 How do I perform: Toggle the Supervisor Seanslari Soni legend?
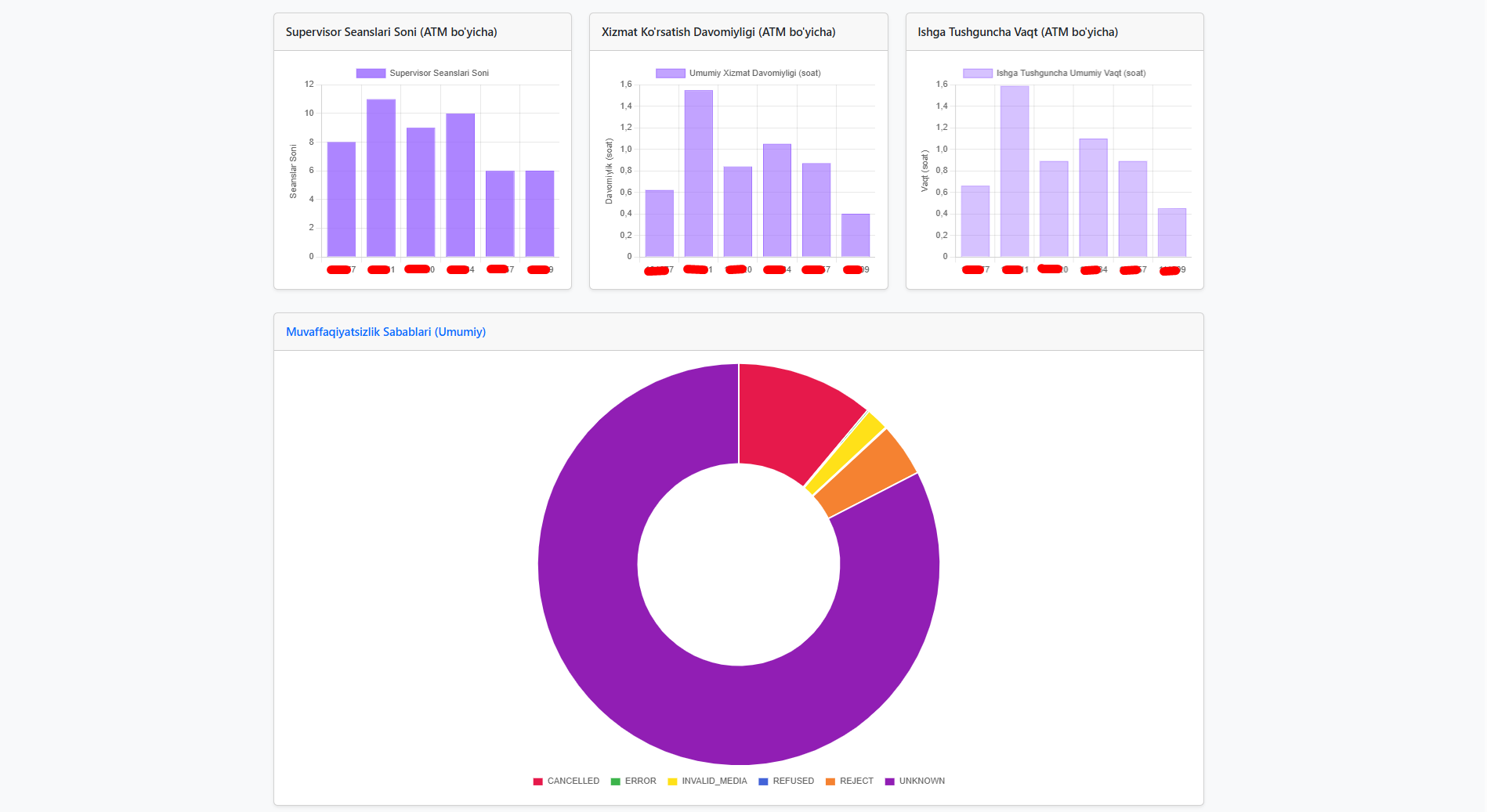point(422,74)
